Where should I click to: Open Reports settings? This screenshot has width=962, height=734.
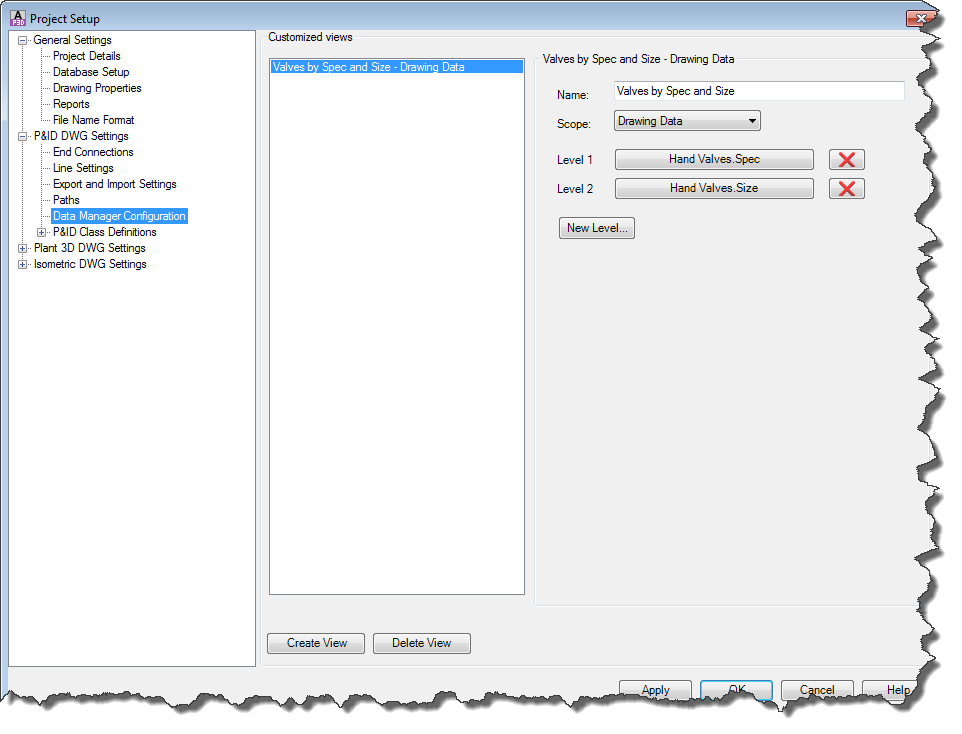[71, 104]
